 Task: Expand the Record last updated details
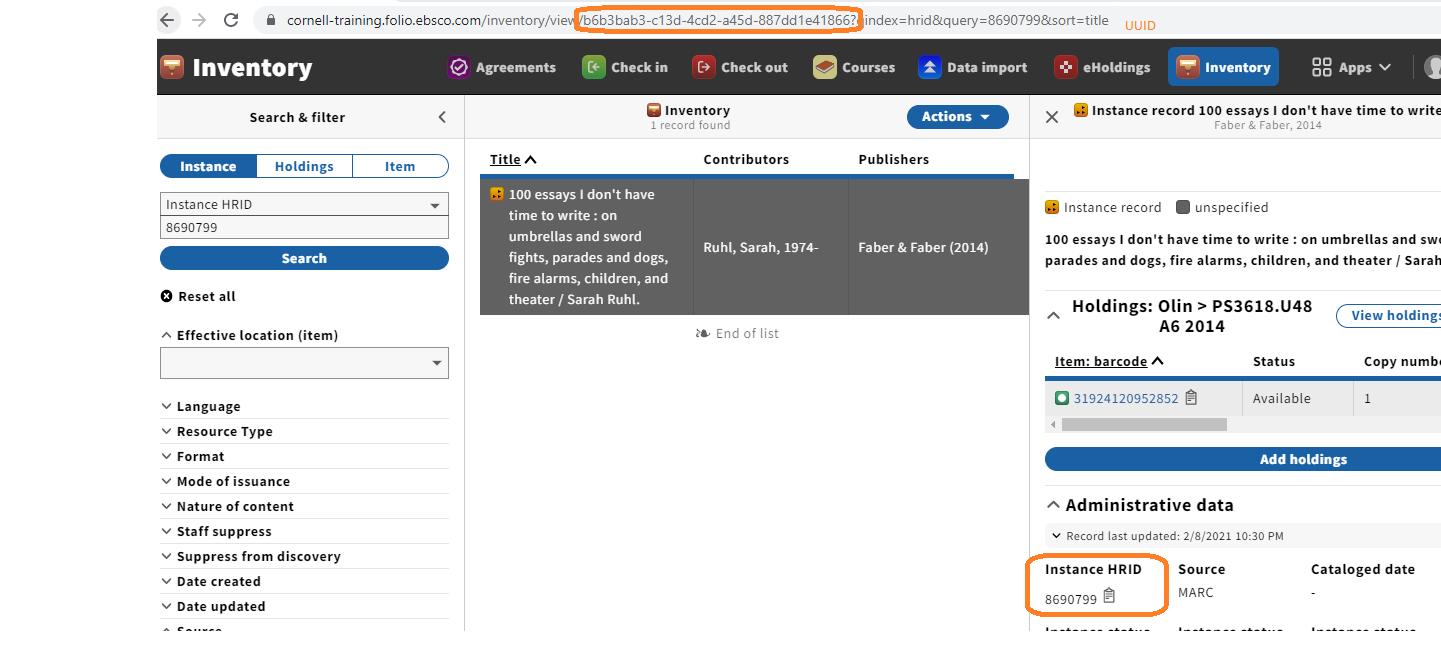pyautogui.click(x=1167, y=536)
